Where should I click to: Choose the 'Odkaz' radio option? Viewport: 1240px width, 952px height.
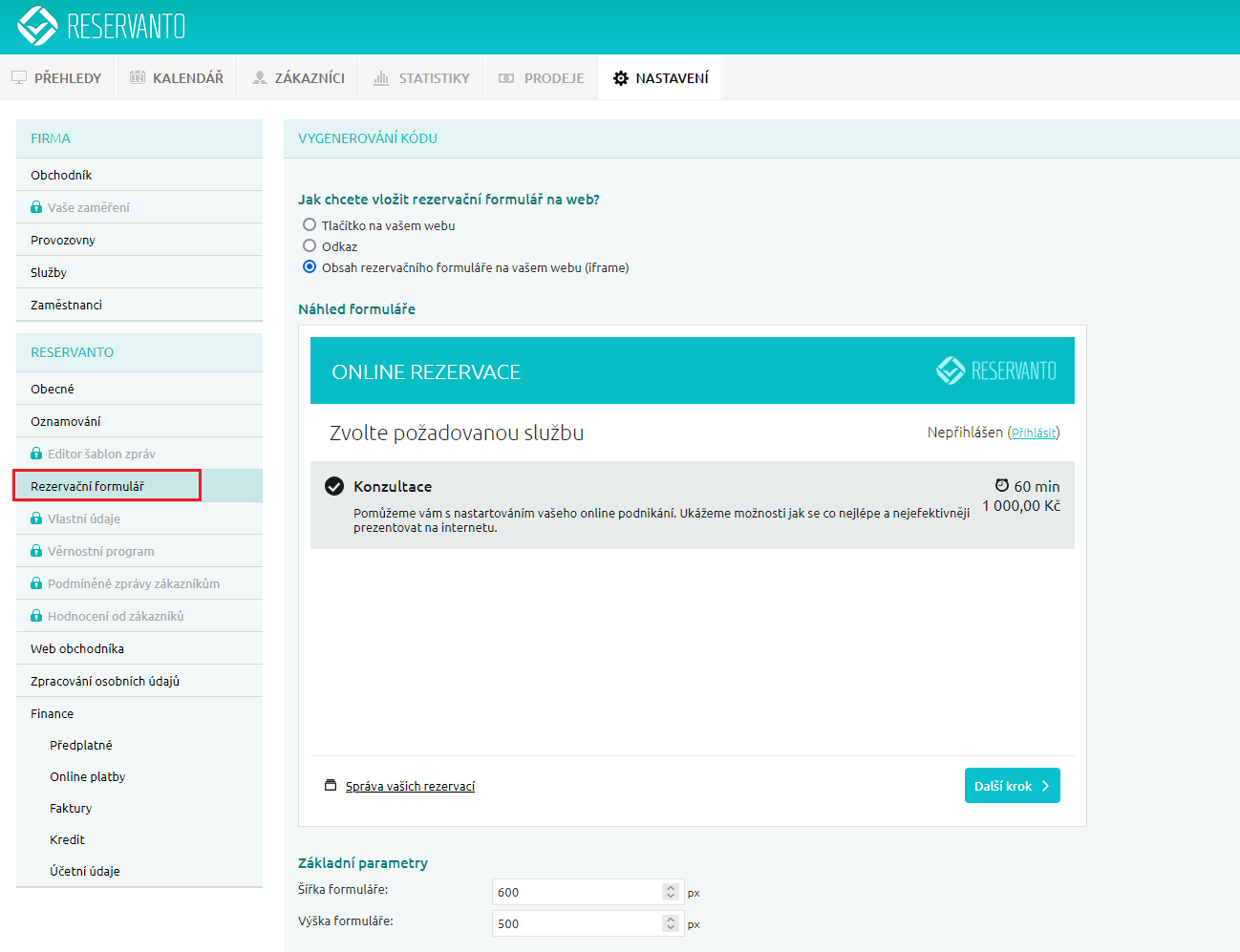pyautogui.click(x=310, y=246)
